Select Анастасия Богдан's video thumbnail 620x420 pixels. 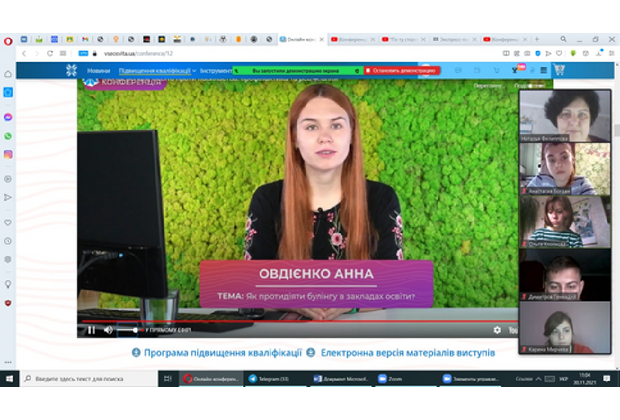(x=565, y=169)
